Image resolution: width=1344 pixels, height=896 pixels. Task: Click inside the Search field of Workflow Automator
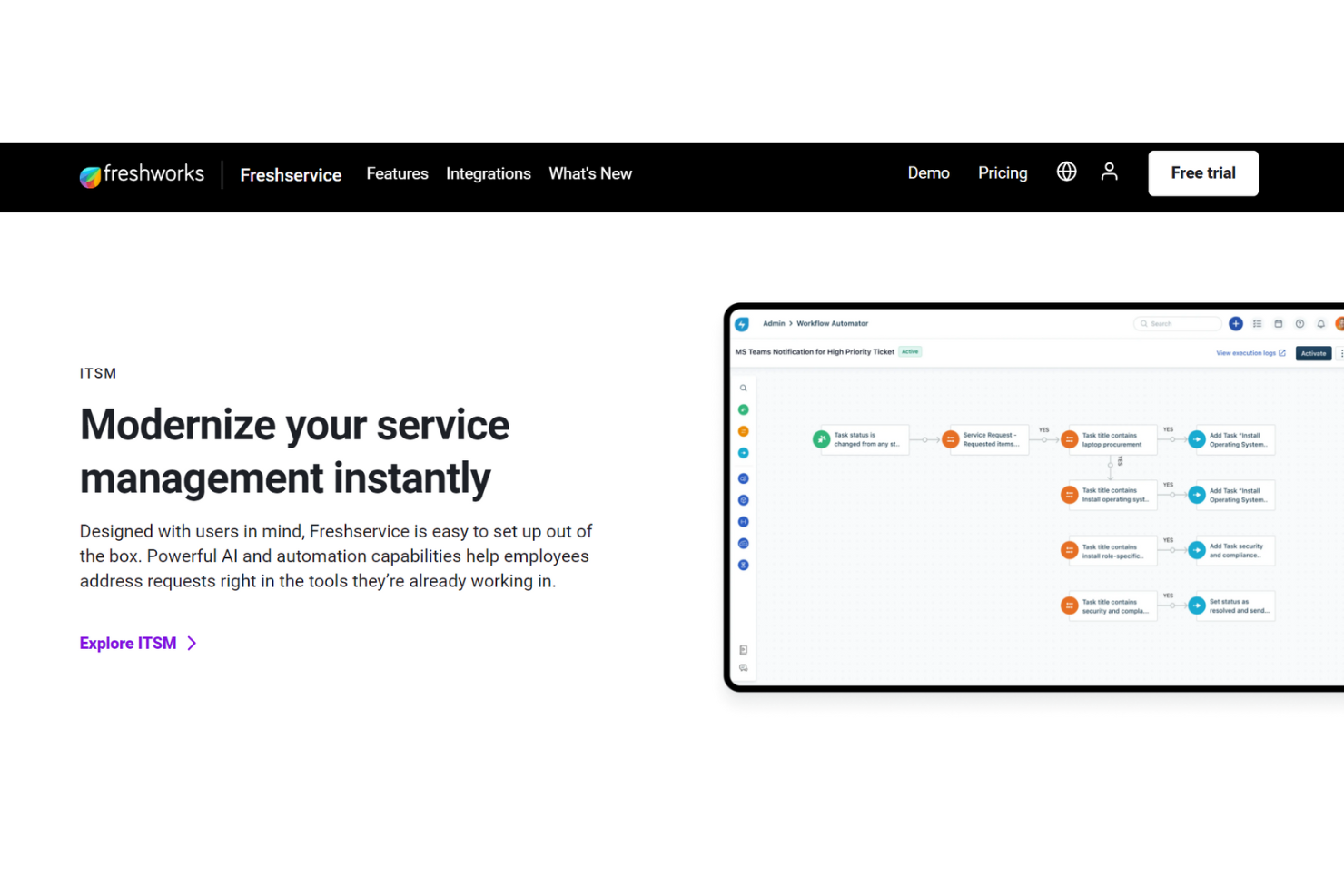(1177, 323)
